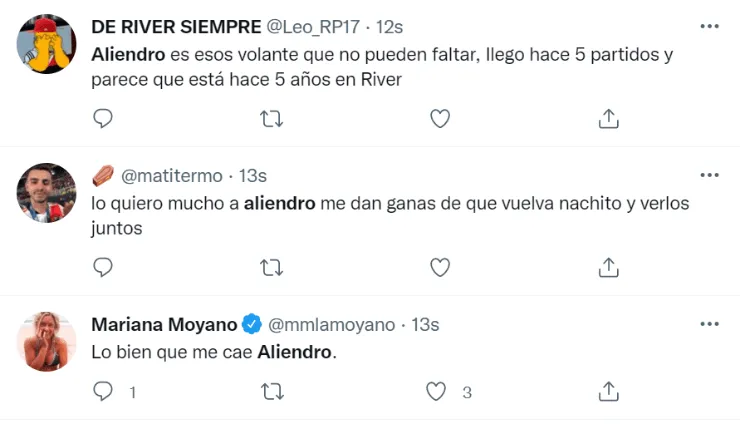Image resolution: width=740 pixels, height=429 pixels.
Task: Reply to the @matitermo tweet
Action: 102,267
